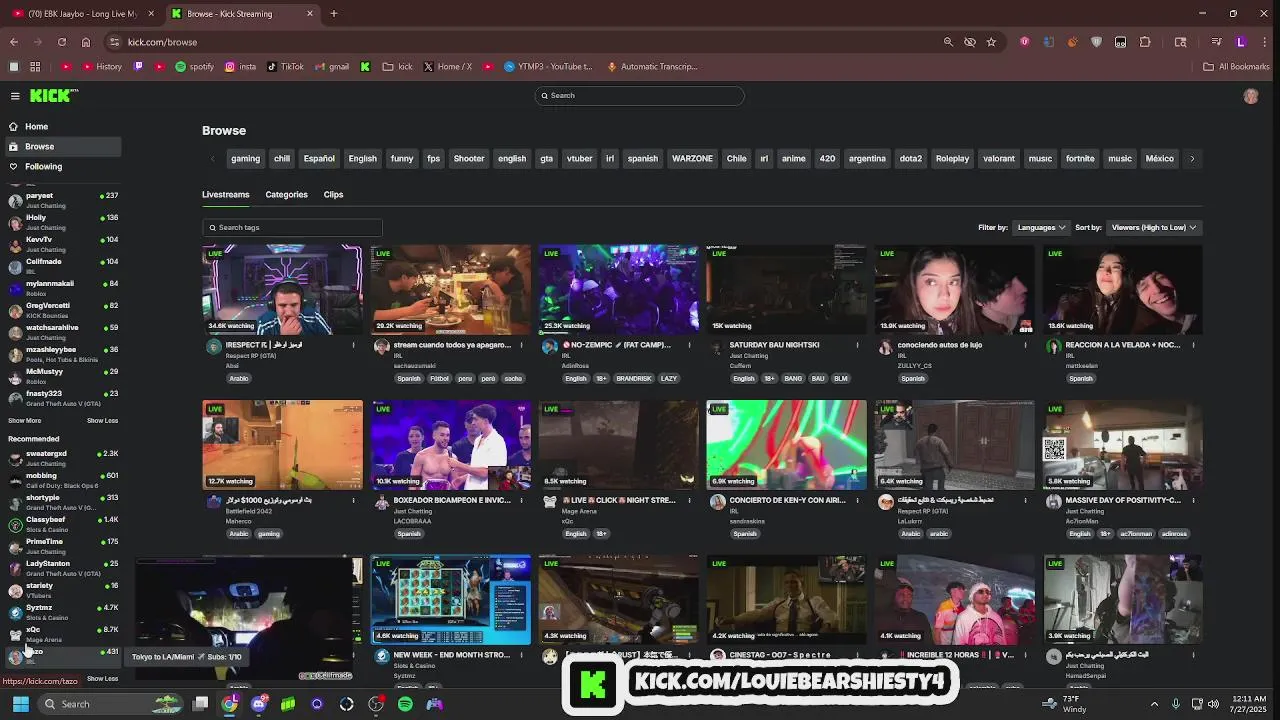
Task: Collapse following list with Show Less
Action: click(x=102, y=420)
